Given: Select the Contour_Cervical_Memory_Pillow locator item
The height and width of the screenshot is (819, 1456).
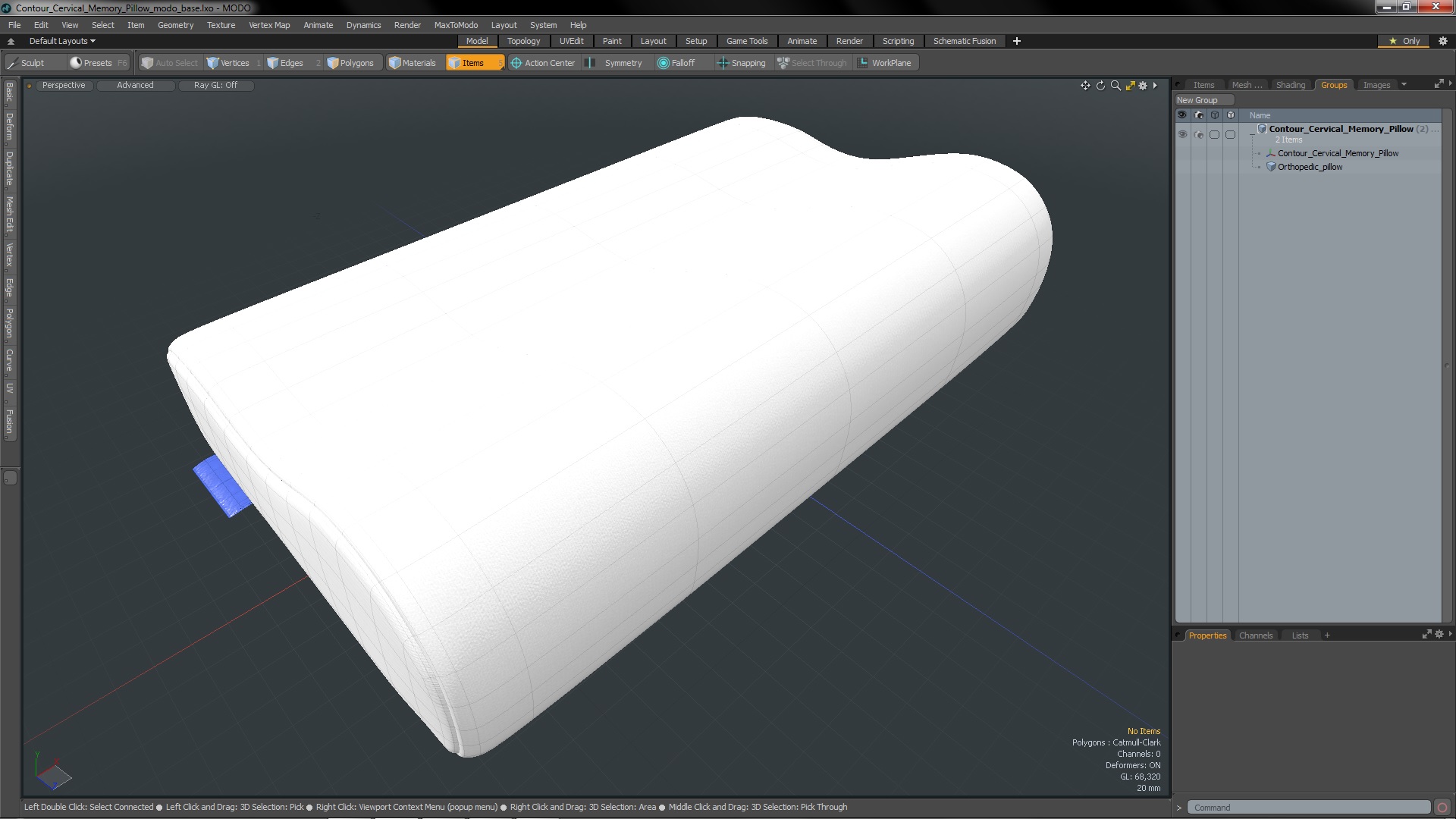Looking at the screenshot, I should pos(1338,153).
